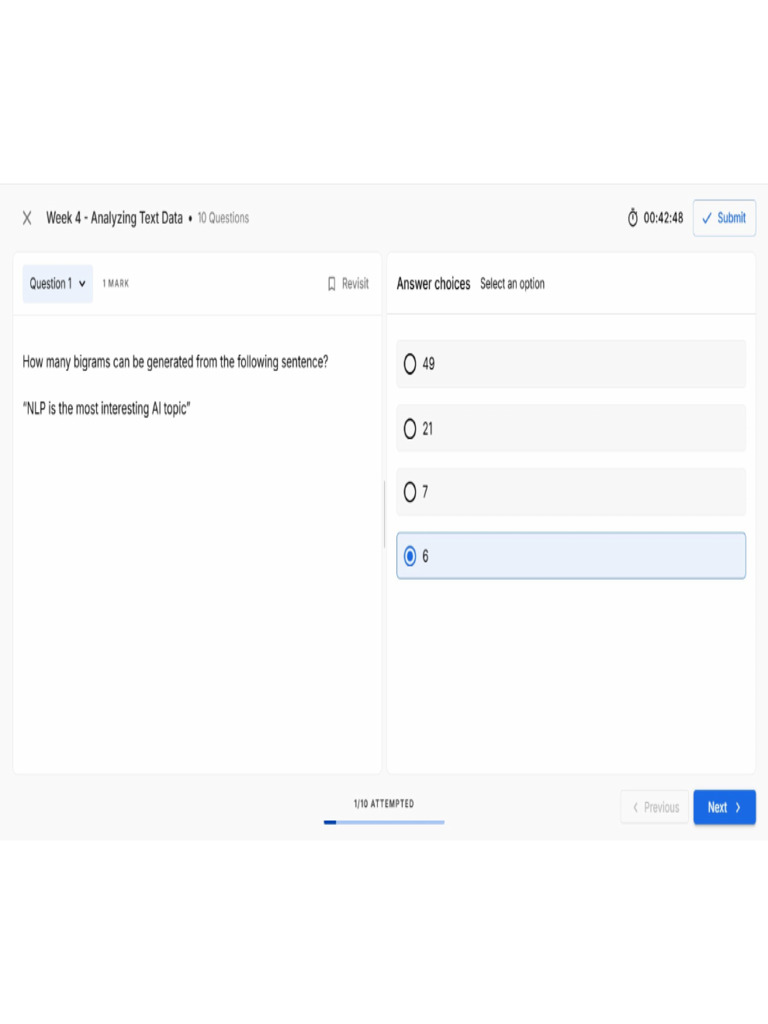Screen dimensions: 768x1024
Task: Click the Revisit bookmark icon
Action: tap(332, 284)
